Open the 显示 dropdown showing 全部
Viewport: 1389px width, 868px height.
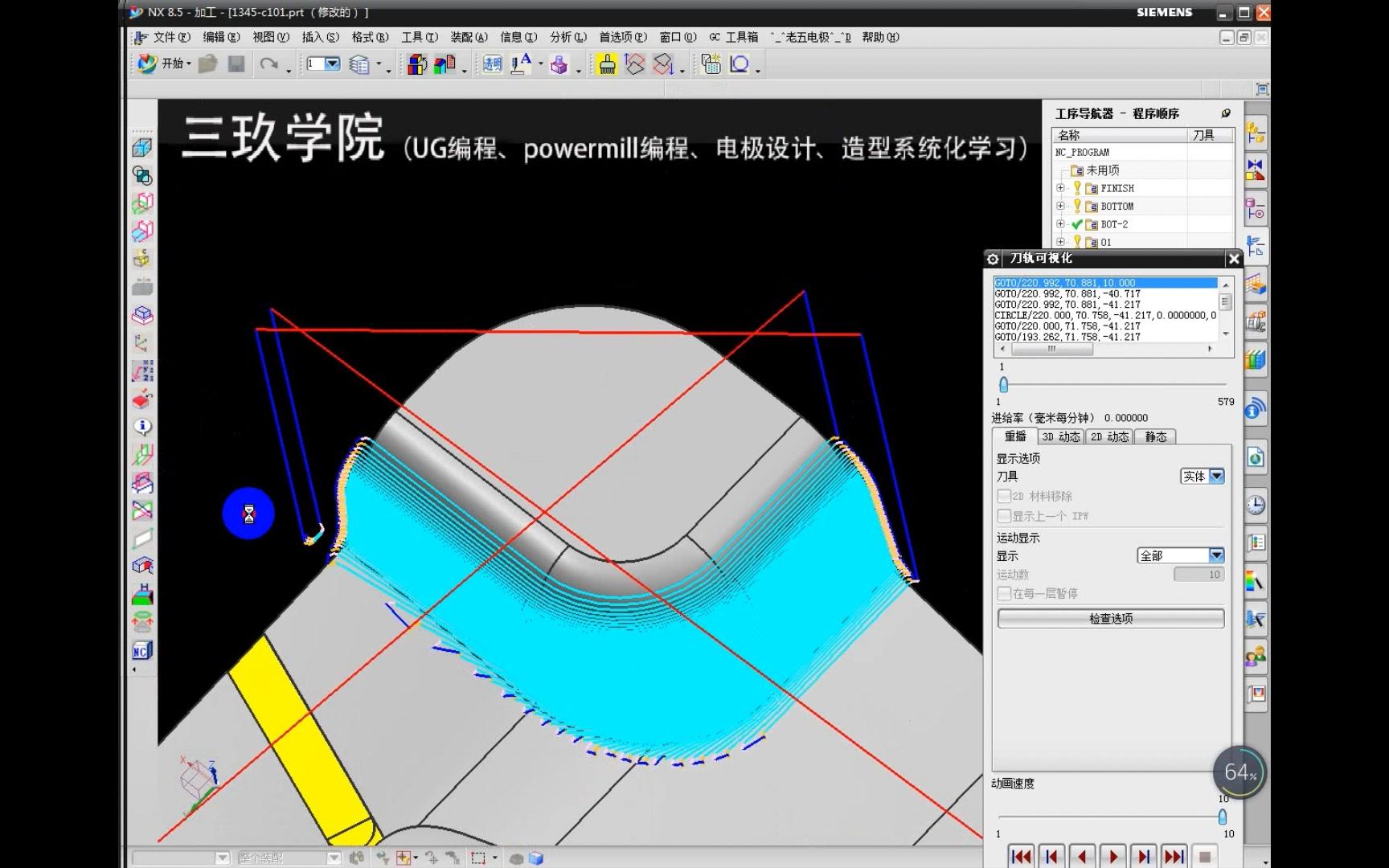[1181, 555]
